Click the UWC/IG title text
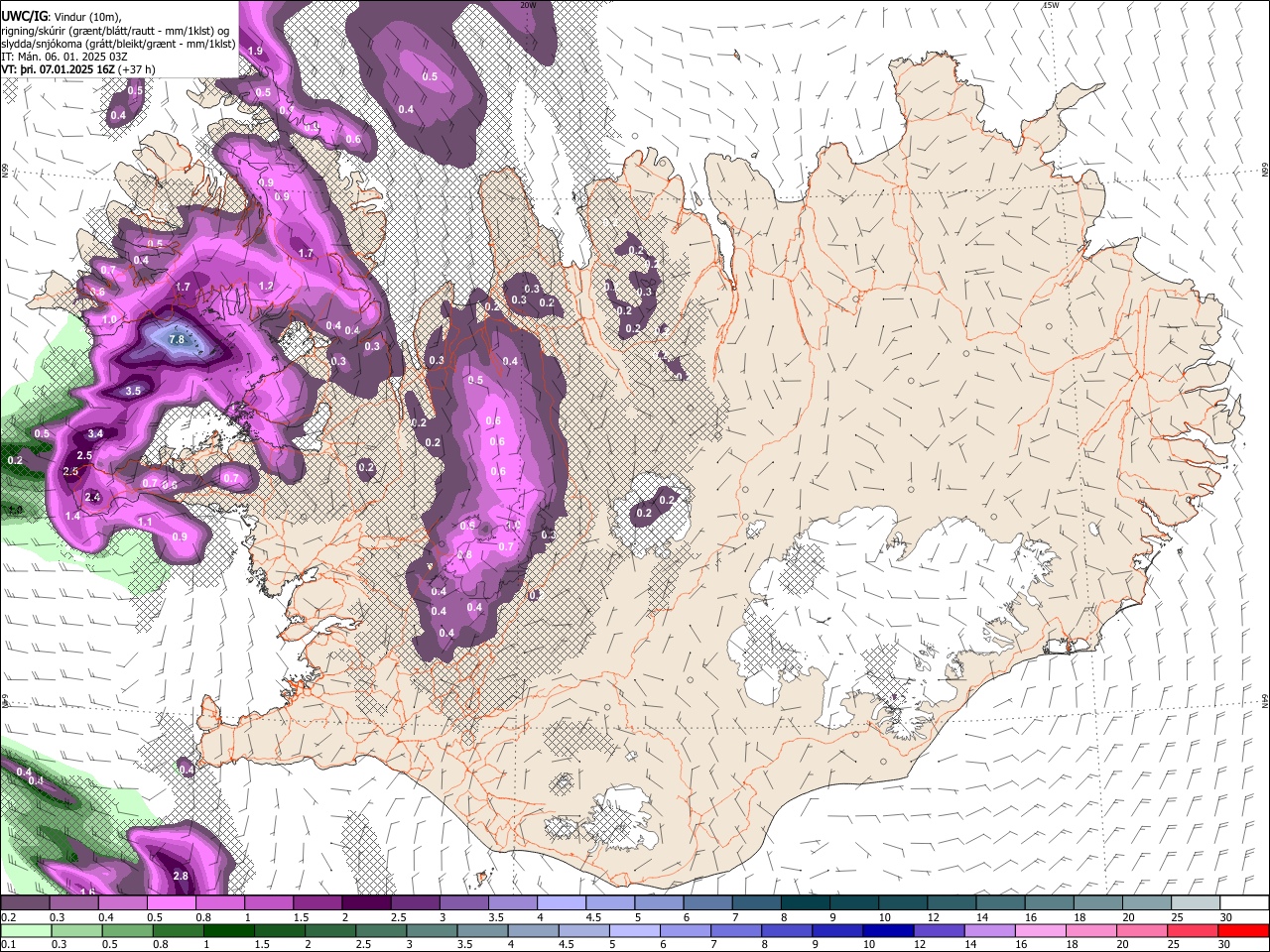1270x952 pixels. pos(24,15)
